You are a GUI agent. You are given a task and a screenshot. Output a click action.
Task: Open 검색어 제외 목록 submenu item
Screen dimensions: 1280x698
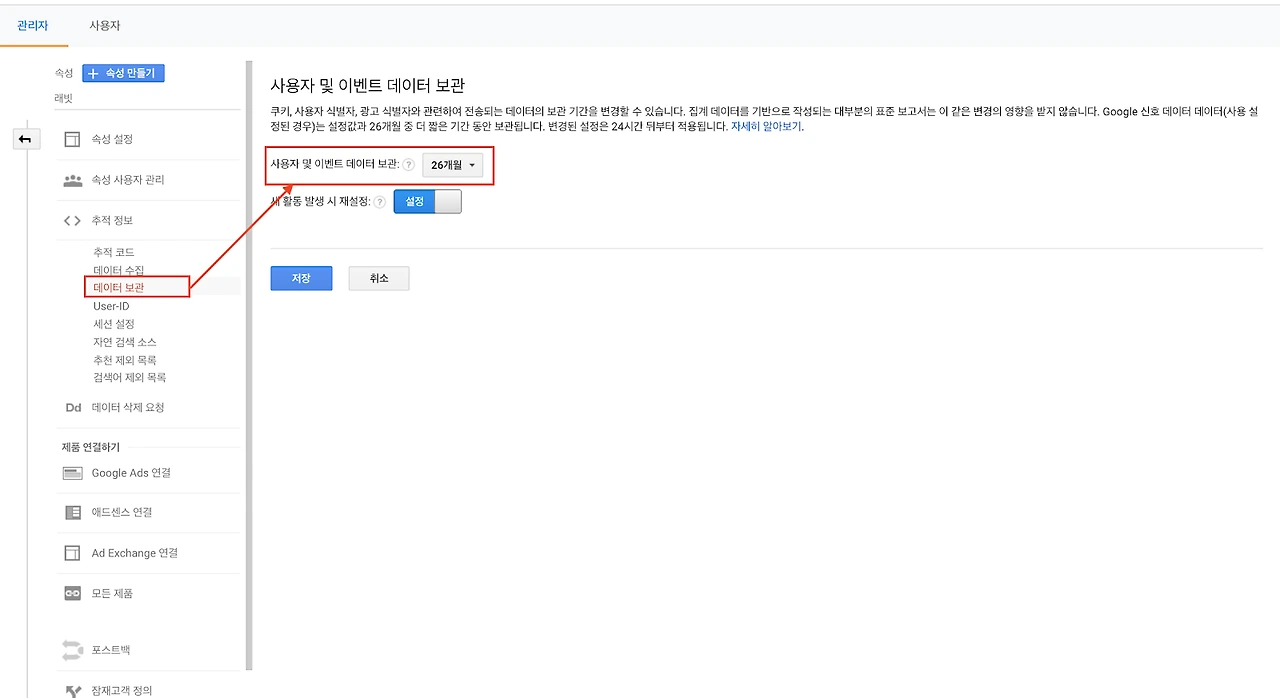(130, 378)
